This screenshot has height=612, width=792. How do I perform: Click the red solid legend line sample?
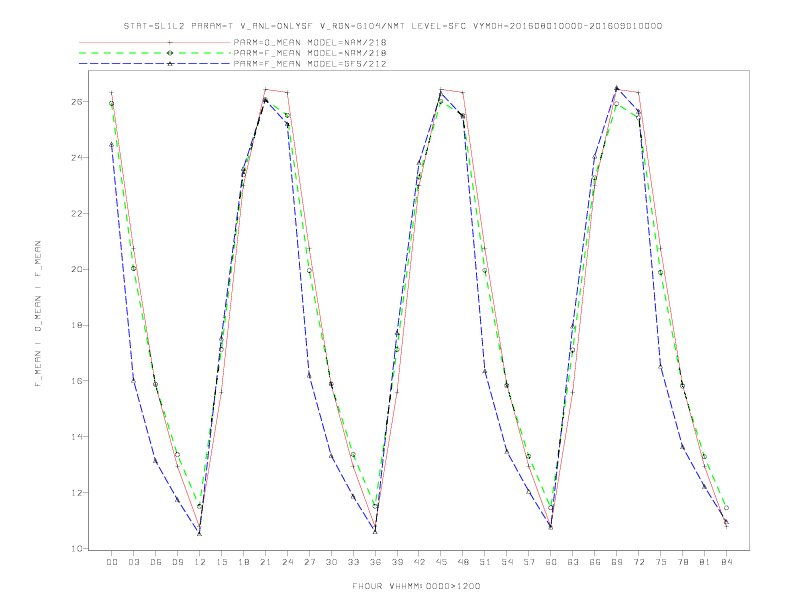click(x=155, y=42)
